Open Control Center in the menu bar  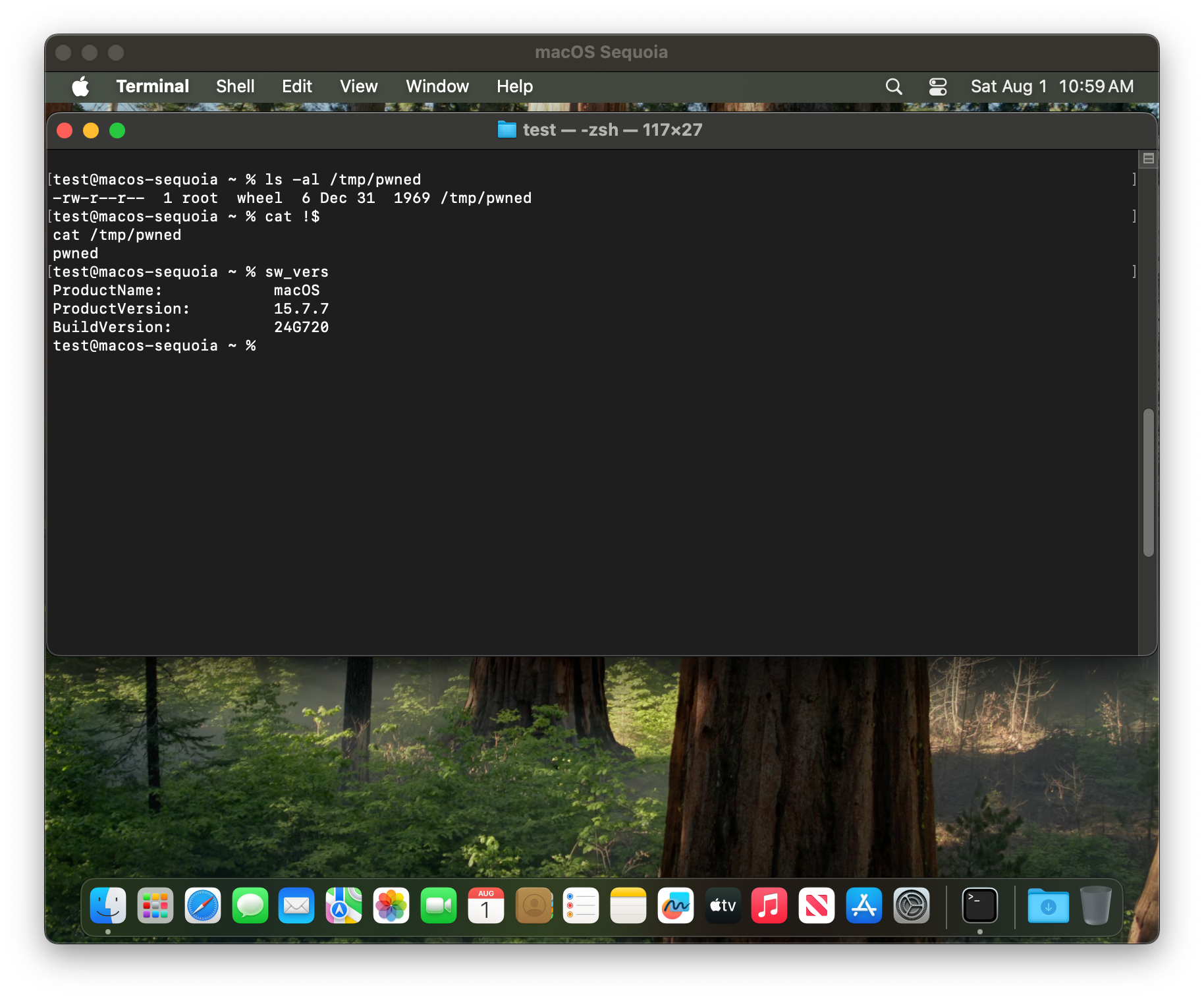pos(938,86)
